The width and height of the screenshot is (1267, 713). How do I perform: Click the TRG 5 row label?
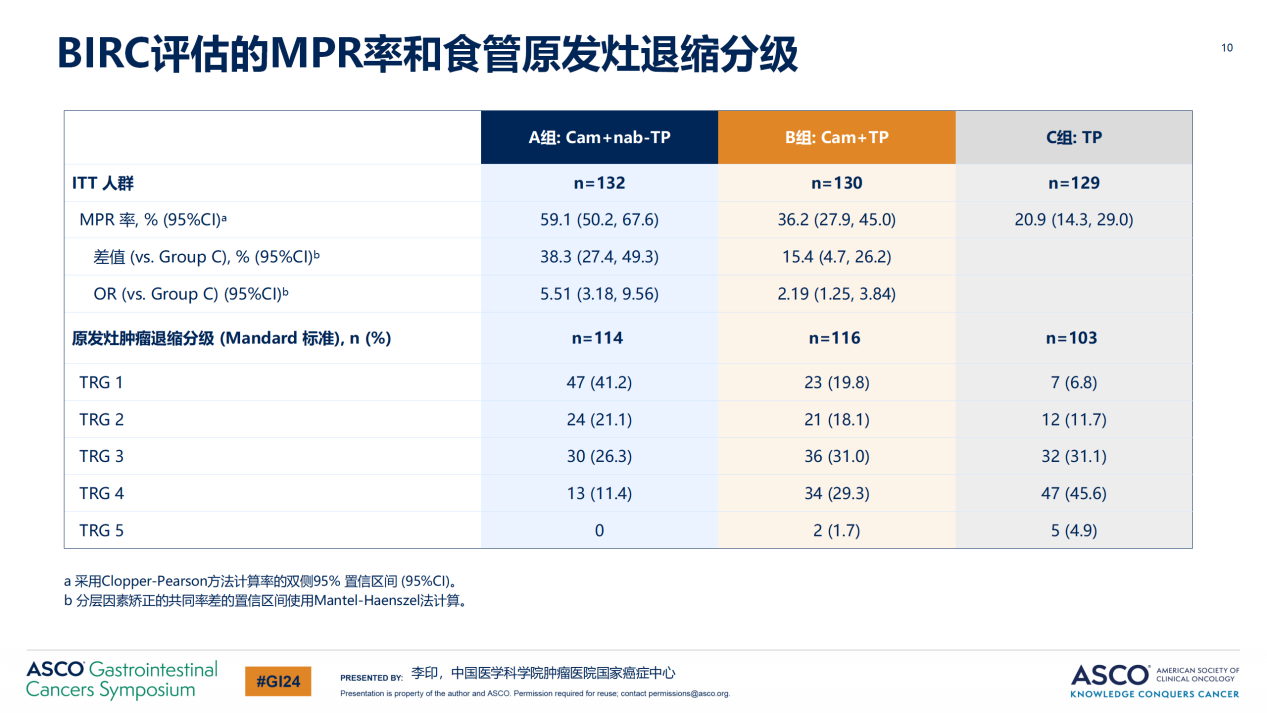pos(102,530)
